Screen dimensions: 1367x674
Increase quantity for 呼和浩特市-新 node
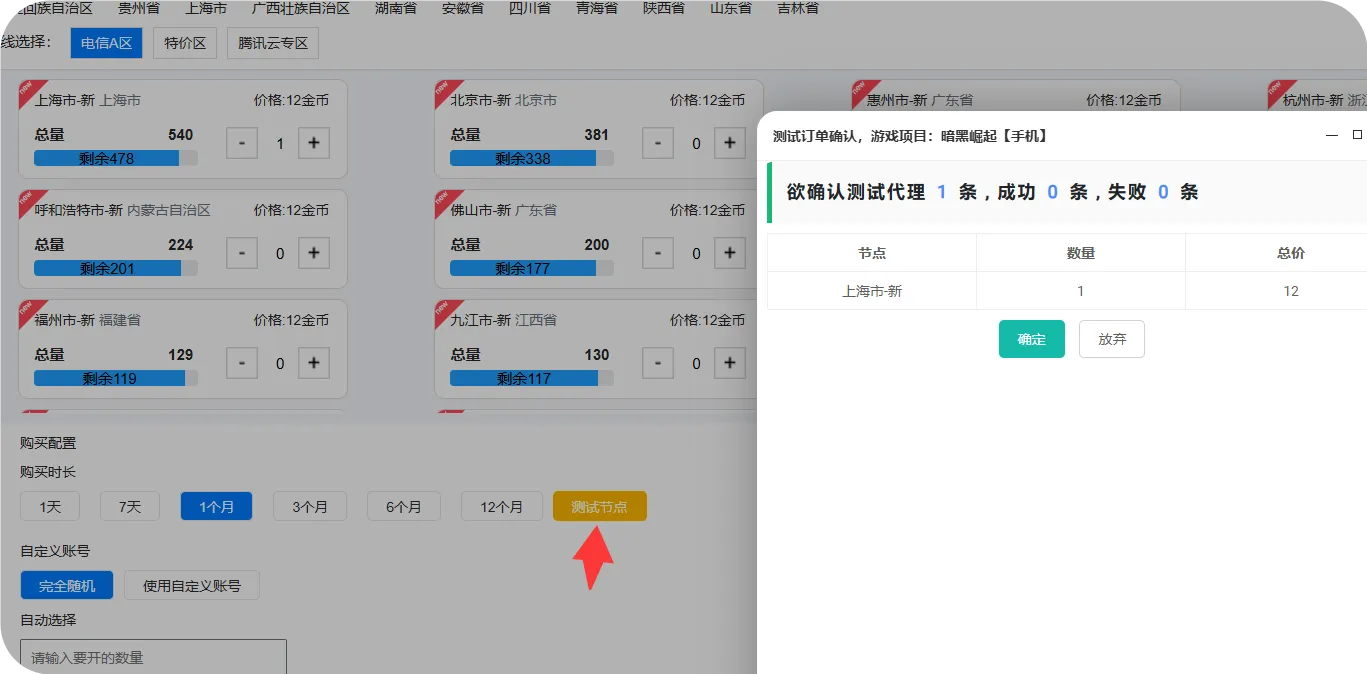(x=313, y=253)
